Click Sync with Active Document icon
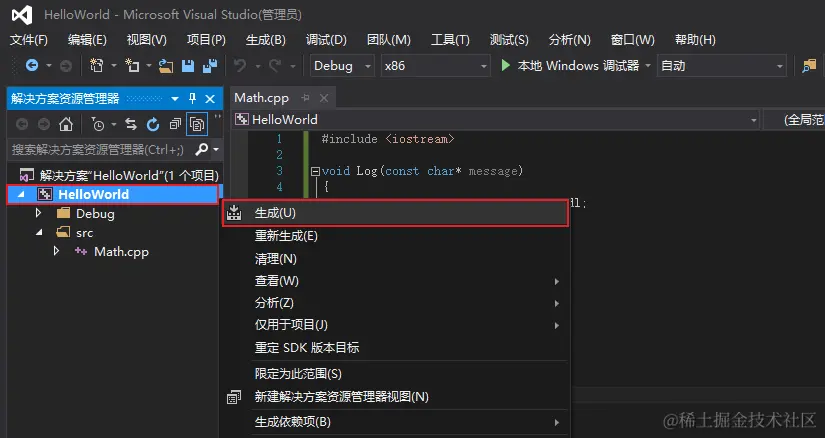 click(x=131, y=124)
